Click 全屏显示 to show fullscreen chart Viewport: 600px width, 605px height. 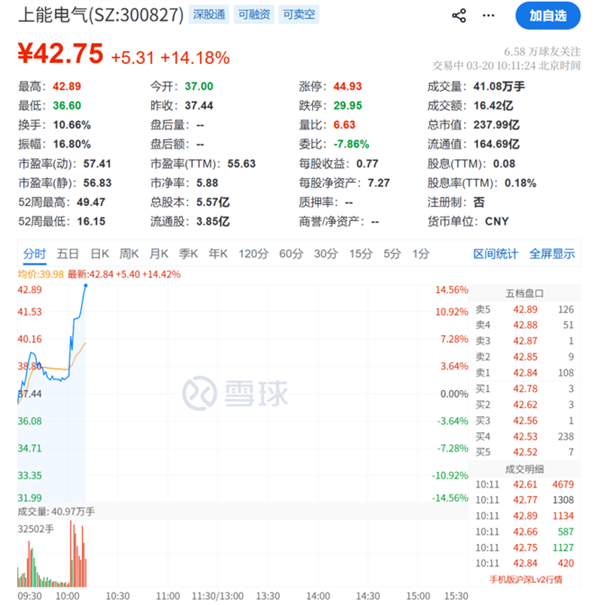(552, 254)
